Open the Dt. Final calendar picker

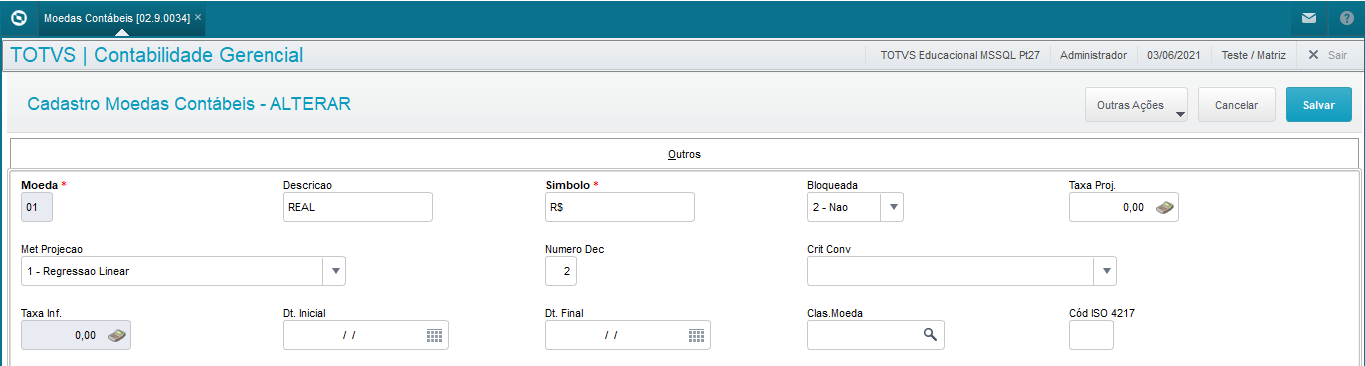(x=696, y=335)
